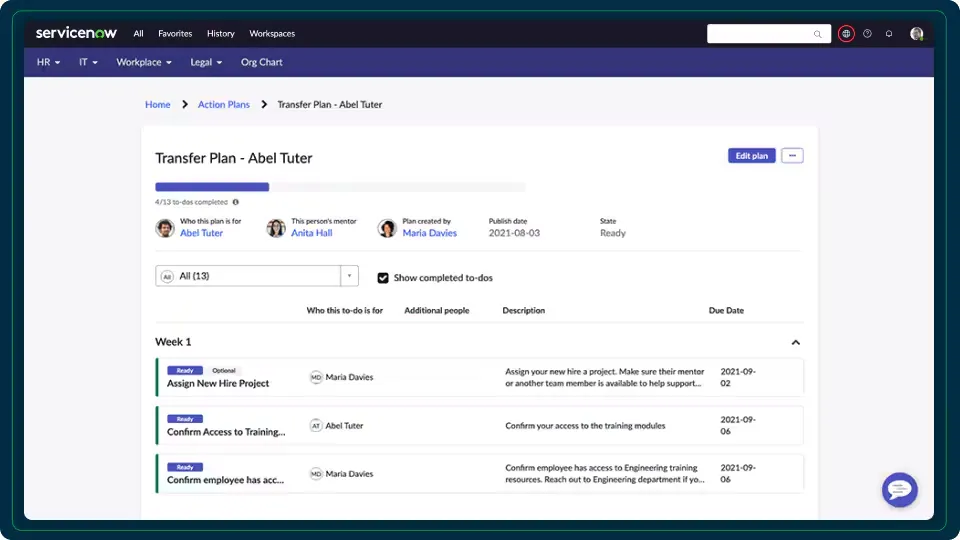Open the Favorites menu
Screen dimensions: 960x540
click(x=175, y=33)
